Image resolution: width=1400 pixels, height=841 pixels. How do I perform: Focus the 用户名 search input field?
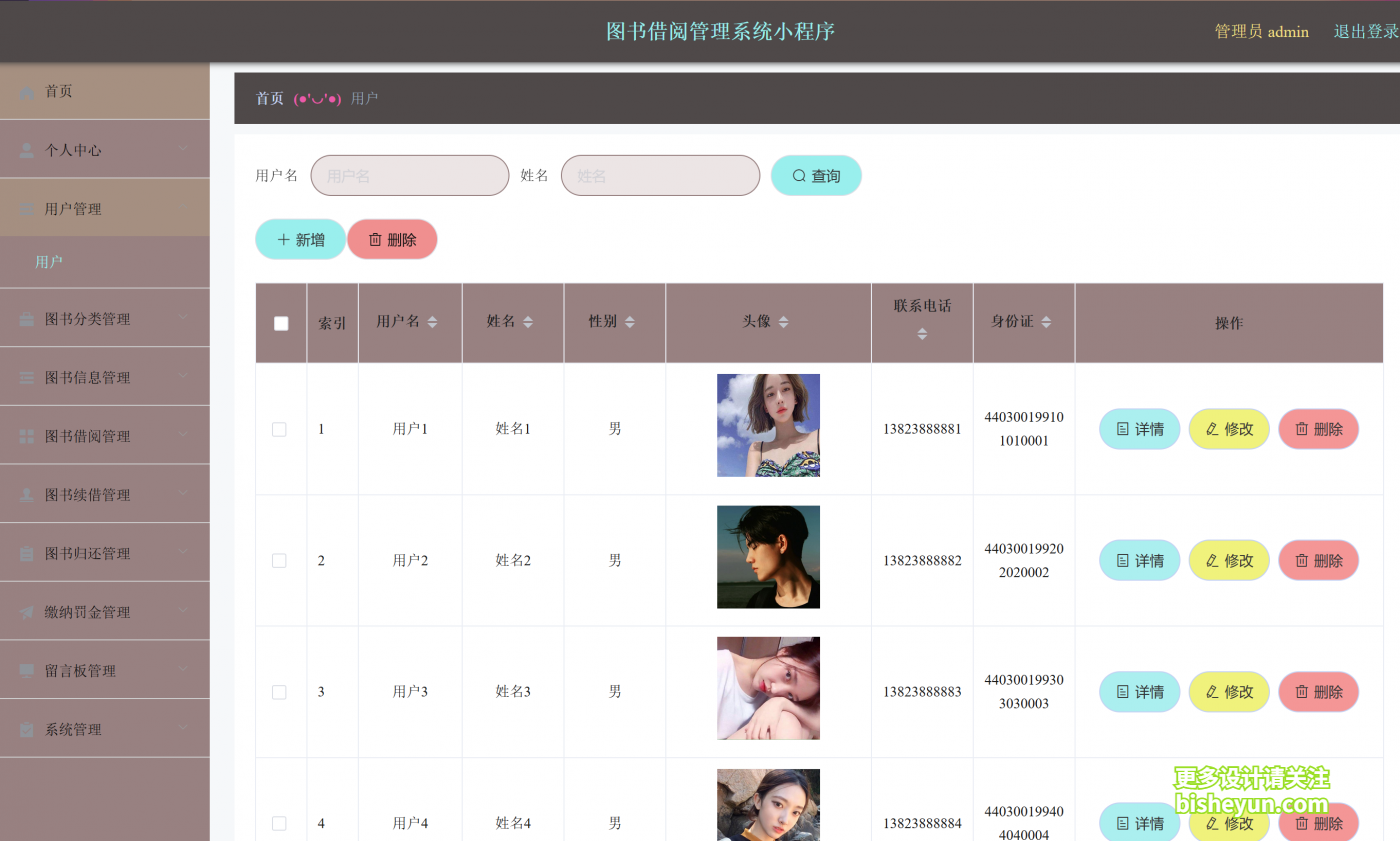click(x=410, y=176)
